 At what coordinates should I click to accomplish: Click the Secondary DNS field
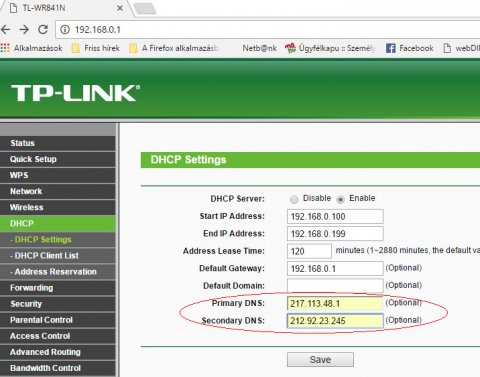coord(335,321)
